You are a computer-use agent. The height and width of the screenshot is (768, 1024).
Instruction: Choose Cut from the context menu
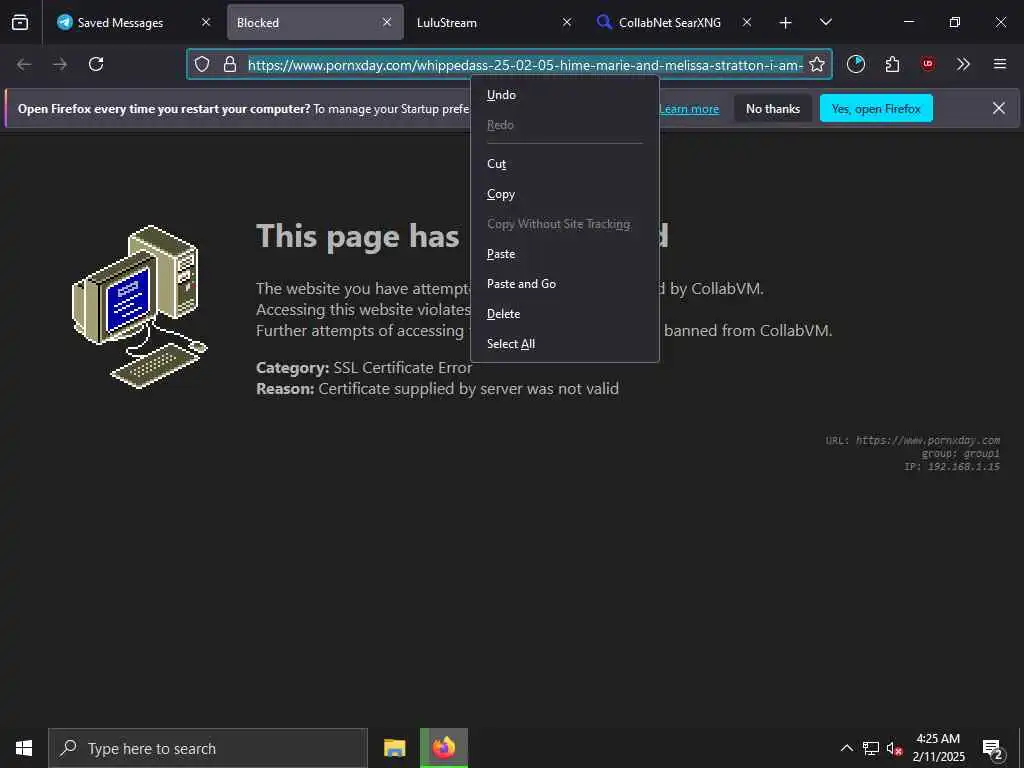point(565,164)
